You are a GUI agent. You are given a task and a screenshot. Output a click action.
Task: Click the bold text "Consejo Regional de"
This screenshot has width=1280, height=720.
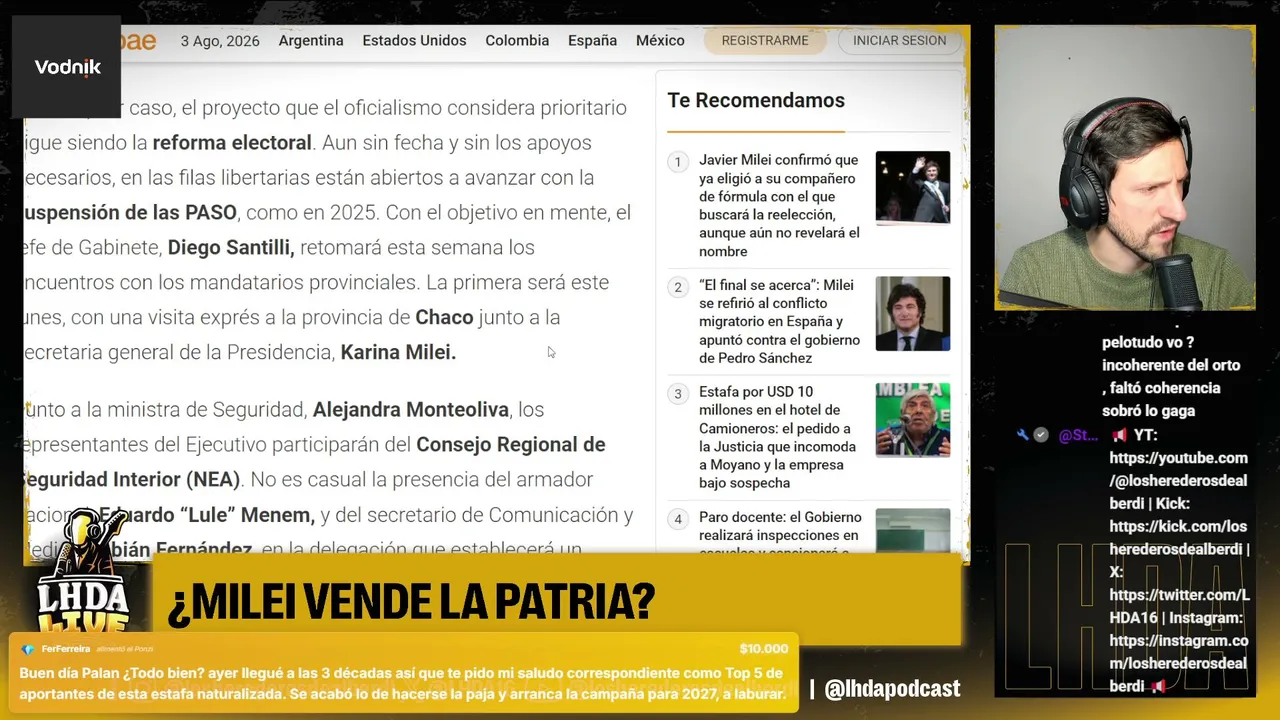pos(511,444)
